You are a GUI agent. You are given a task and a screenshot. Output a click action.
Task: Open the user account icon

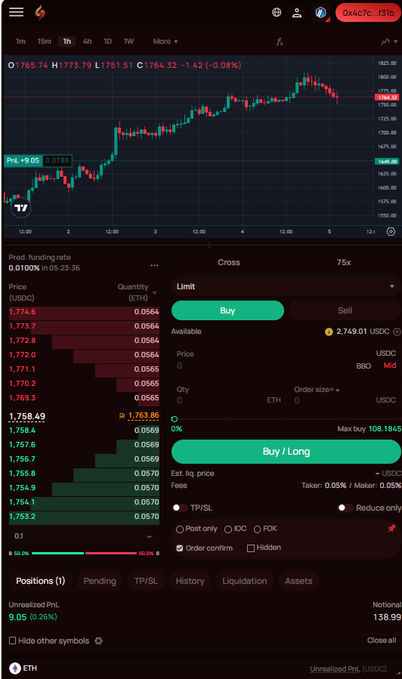[297, 13]
